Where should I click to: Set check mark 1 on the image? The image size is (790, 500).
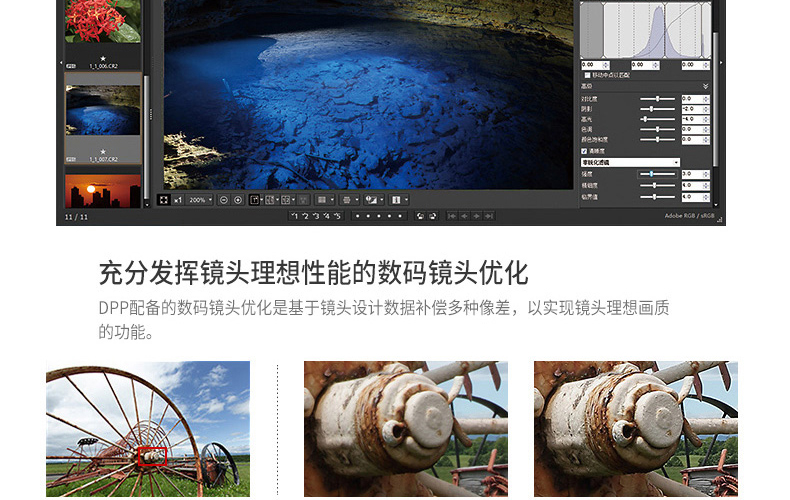[x=295, y=216]
